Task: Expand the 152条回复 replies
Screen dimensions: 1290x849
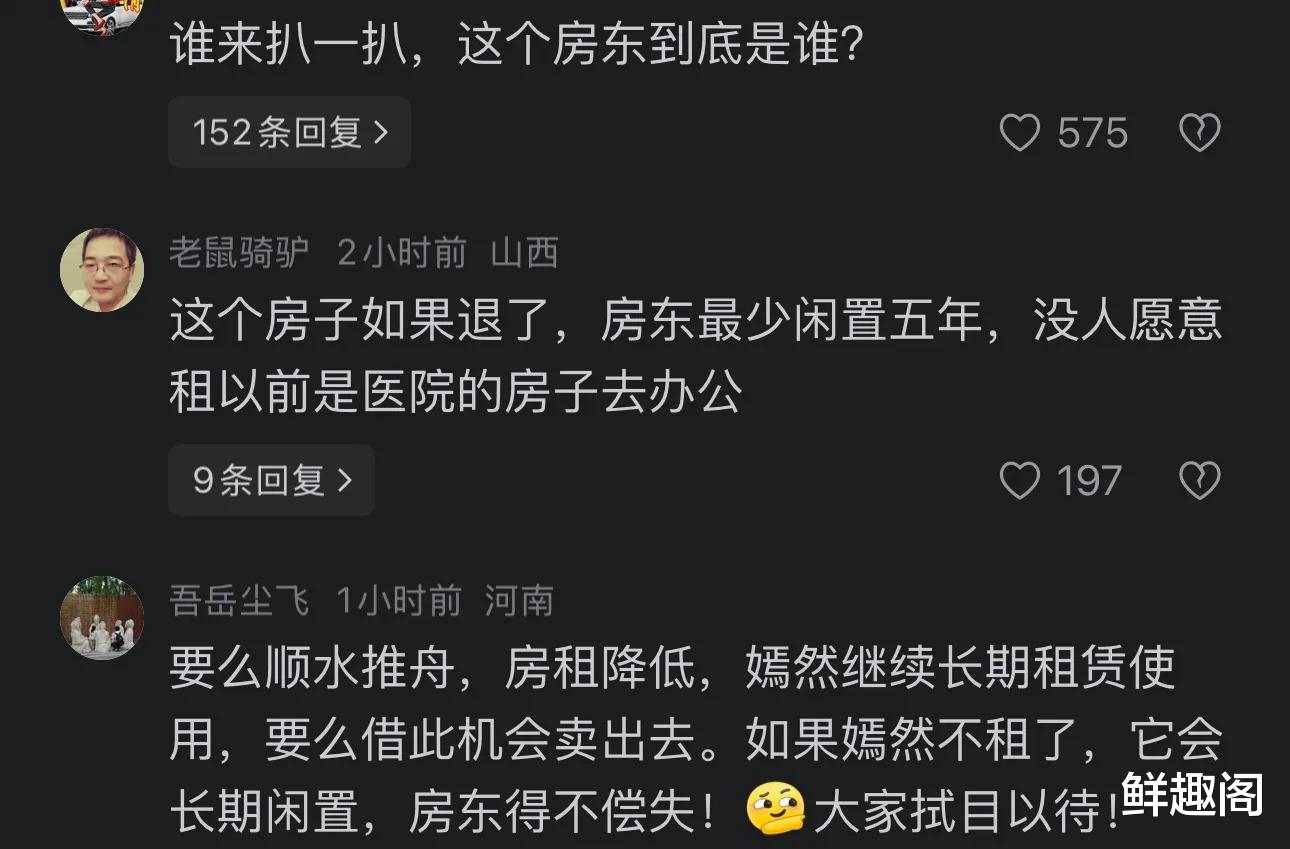Action: (289, 132)
